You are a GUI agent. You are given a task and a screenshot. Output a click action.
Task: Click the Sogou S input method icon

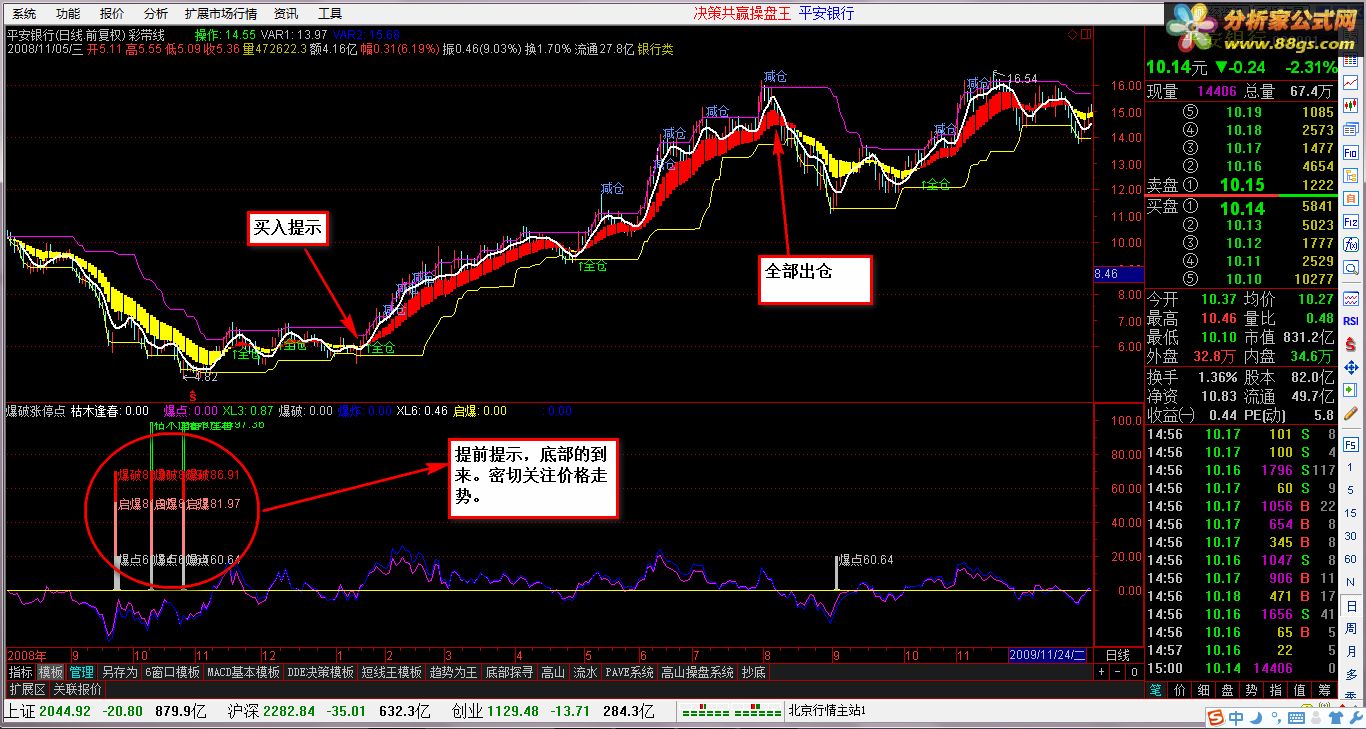(x=1215, y=718)
